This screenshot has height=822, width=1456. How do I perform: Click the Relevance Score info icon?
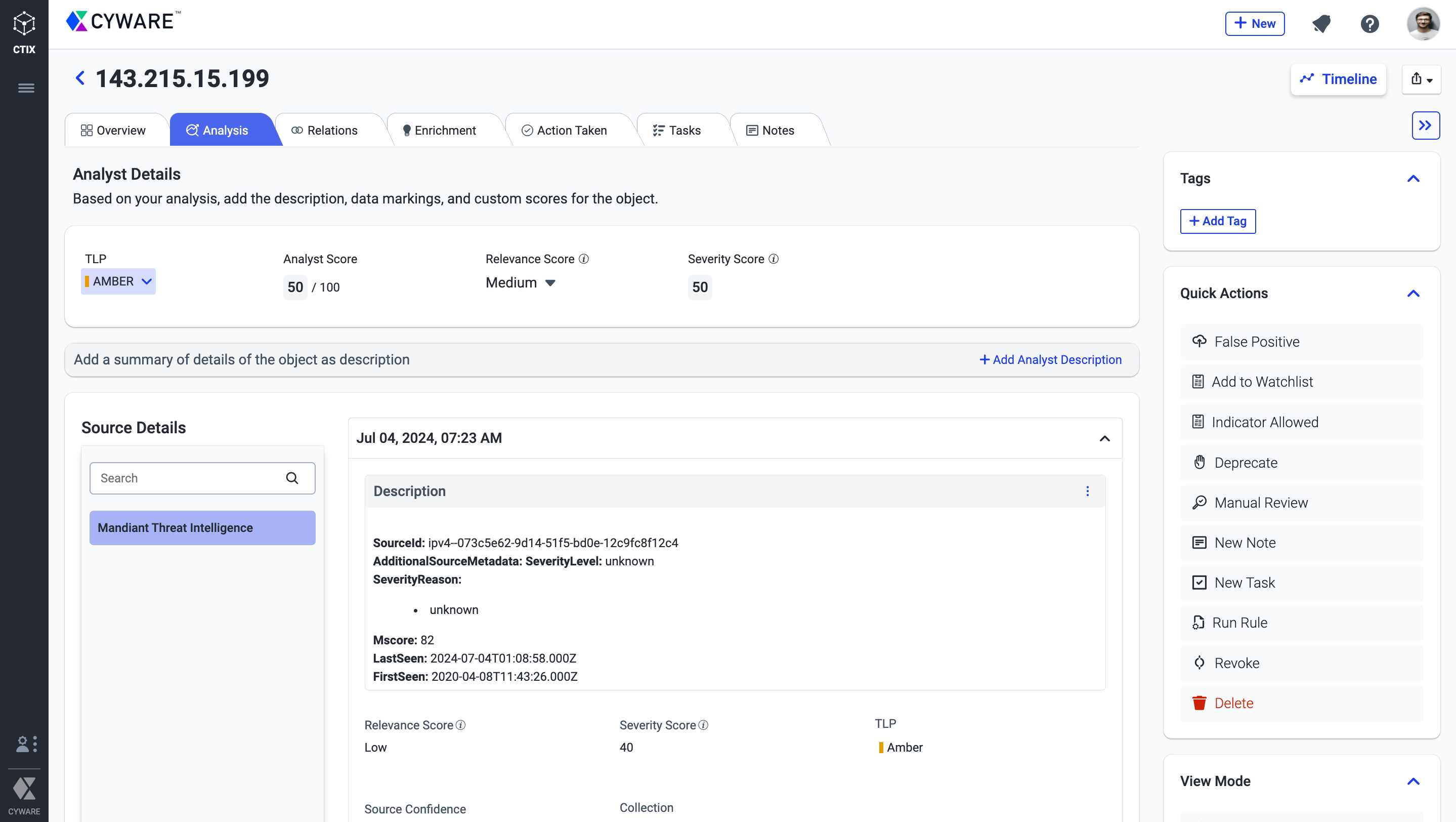click(x=584, y=259)
